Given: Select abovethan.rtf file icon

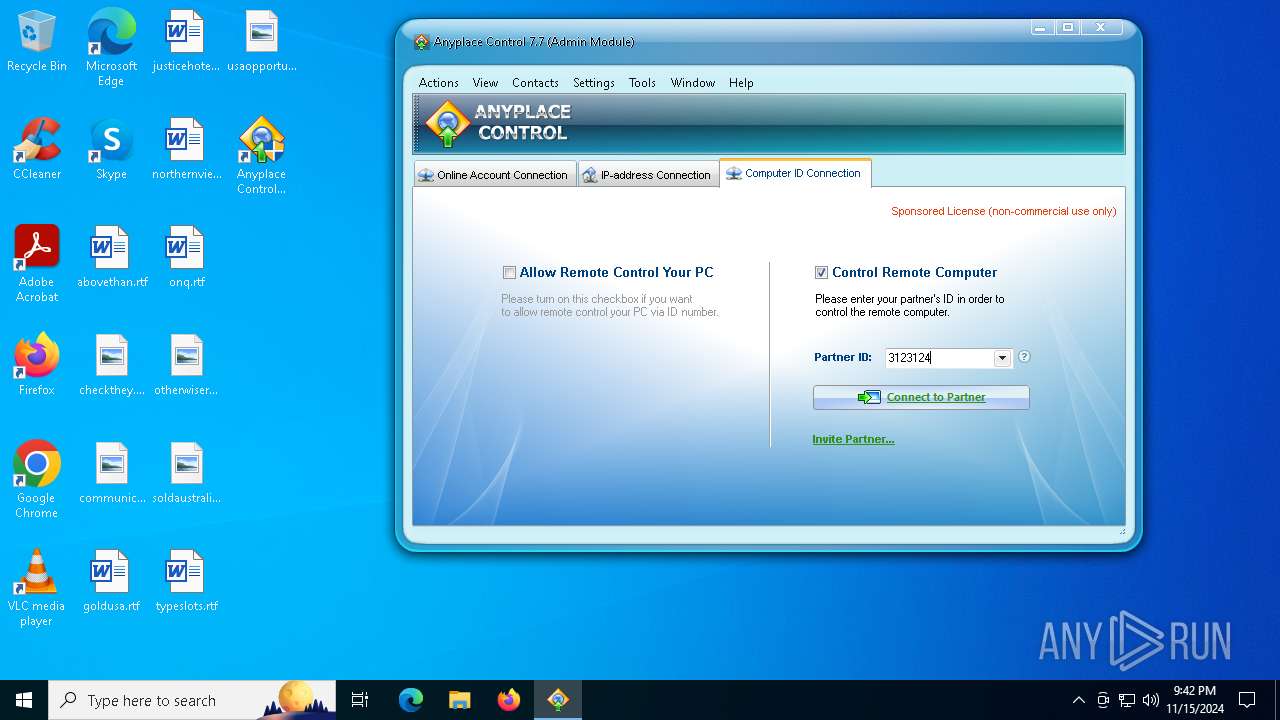Looking at the screenshot, I should [111, 258].
